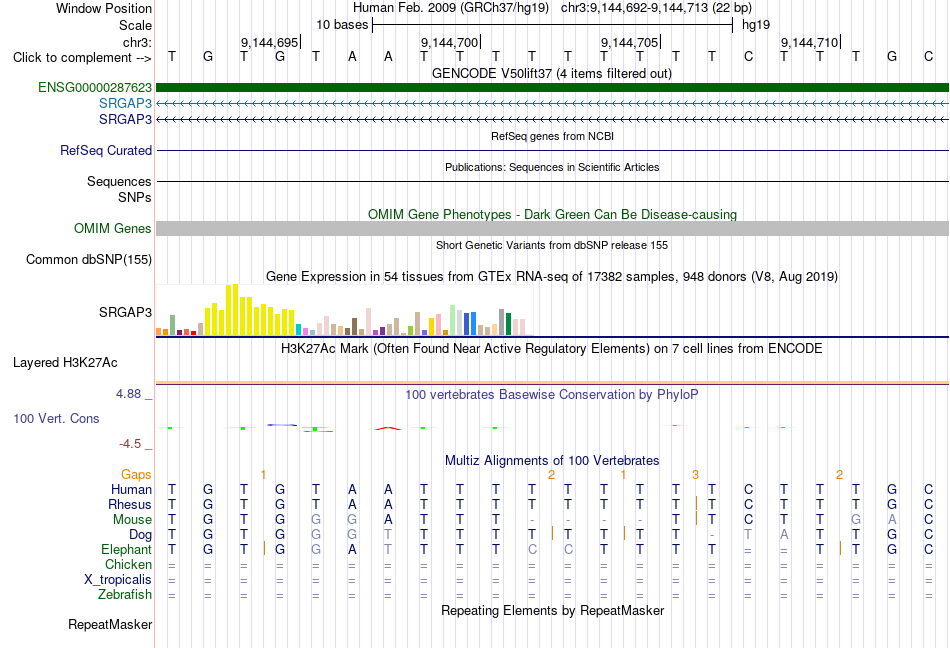Screen dimensions: 950x648
Task: Click the SRGAP3 GTEx track label
Action: (x=125, y=312)
